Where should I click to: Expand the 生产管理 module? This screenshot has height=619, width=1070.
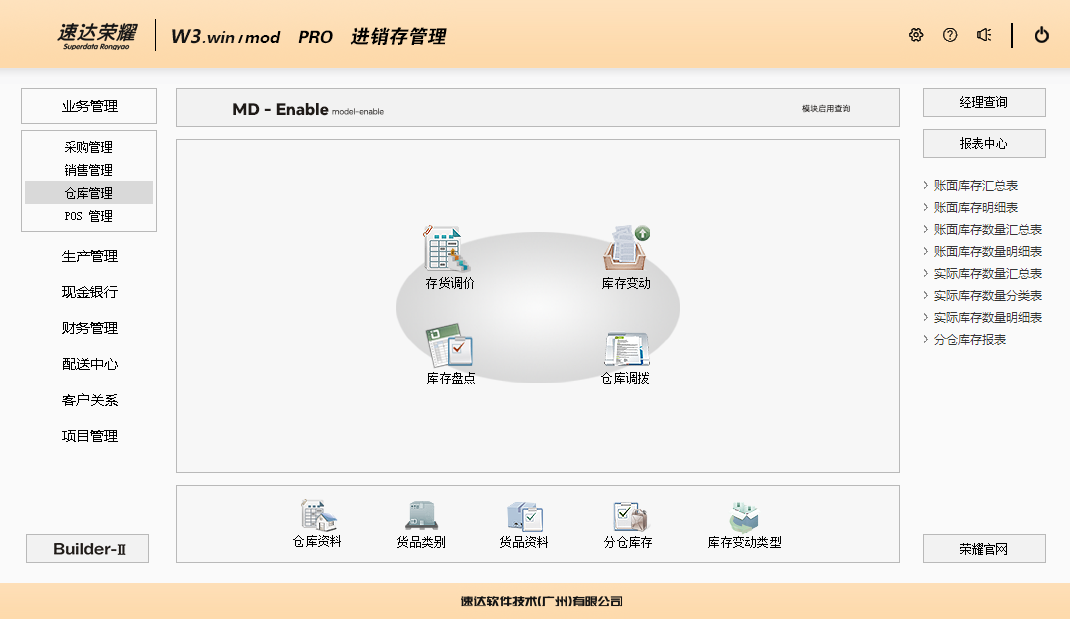90,256
